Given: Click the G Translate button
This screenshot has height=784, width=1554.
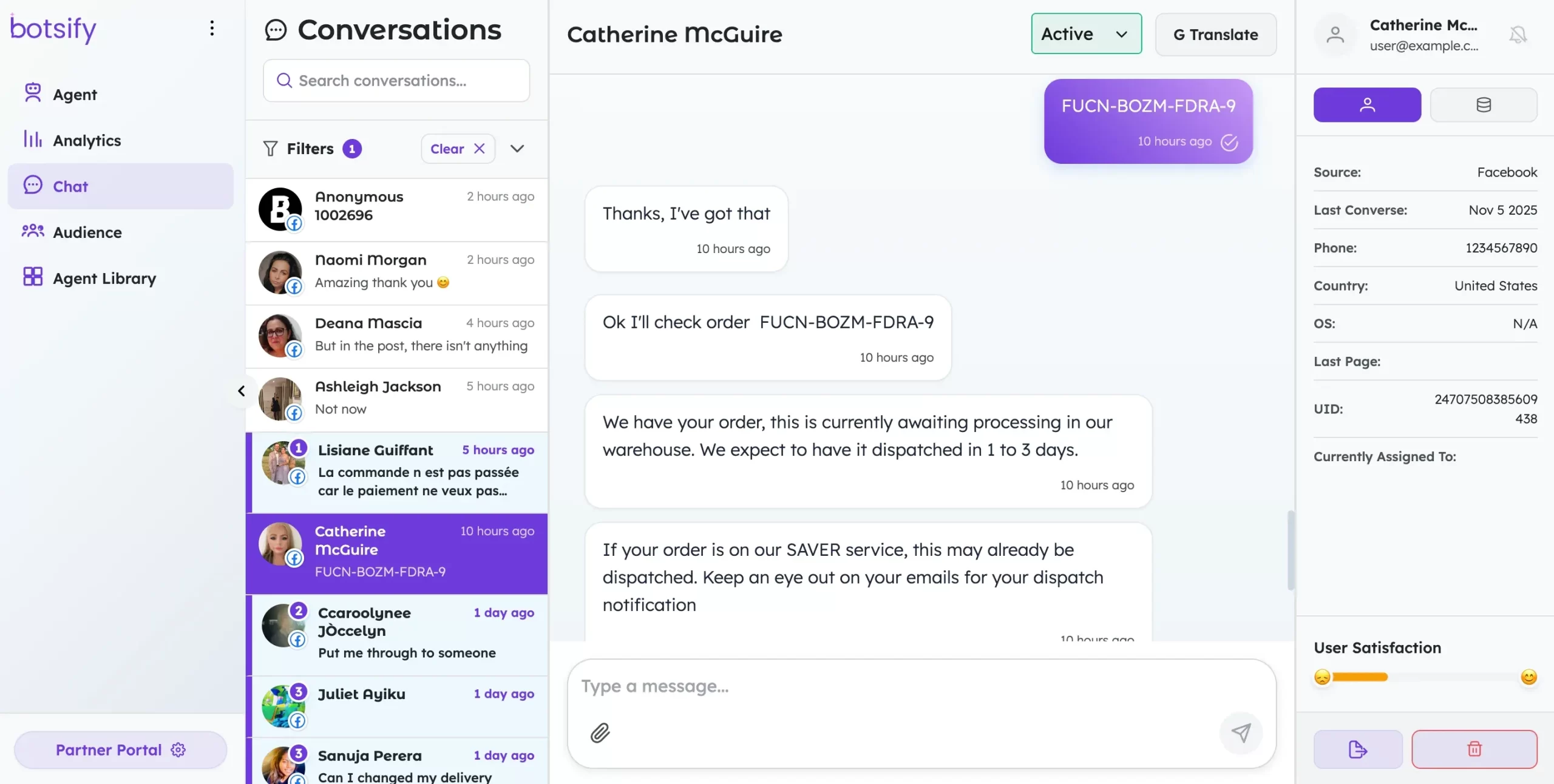Looking at the screenshot, I should tap(1216, 34).
